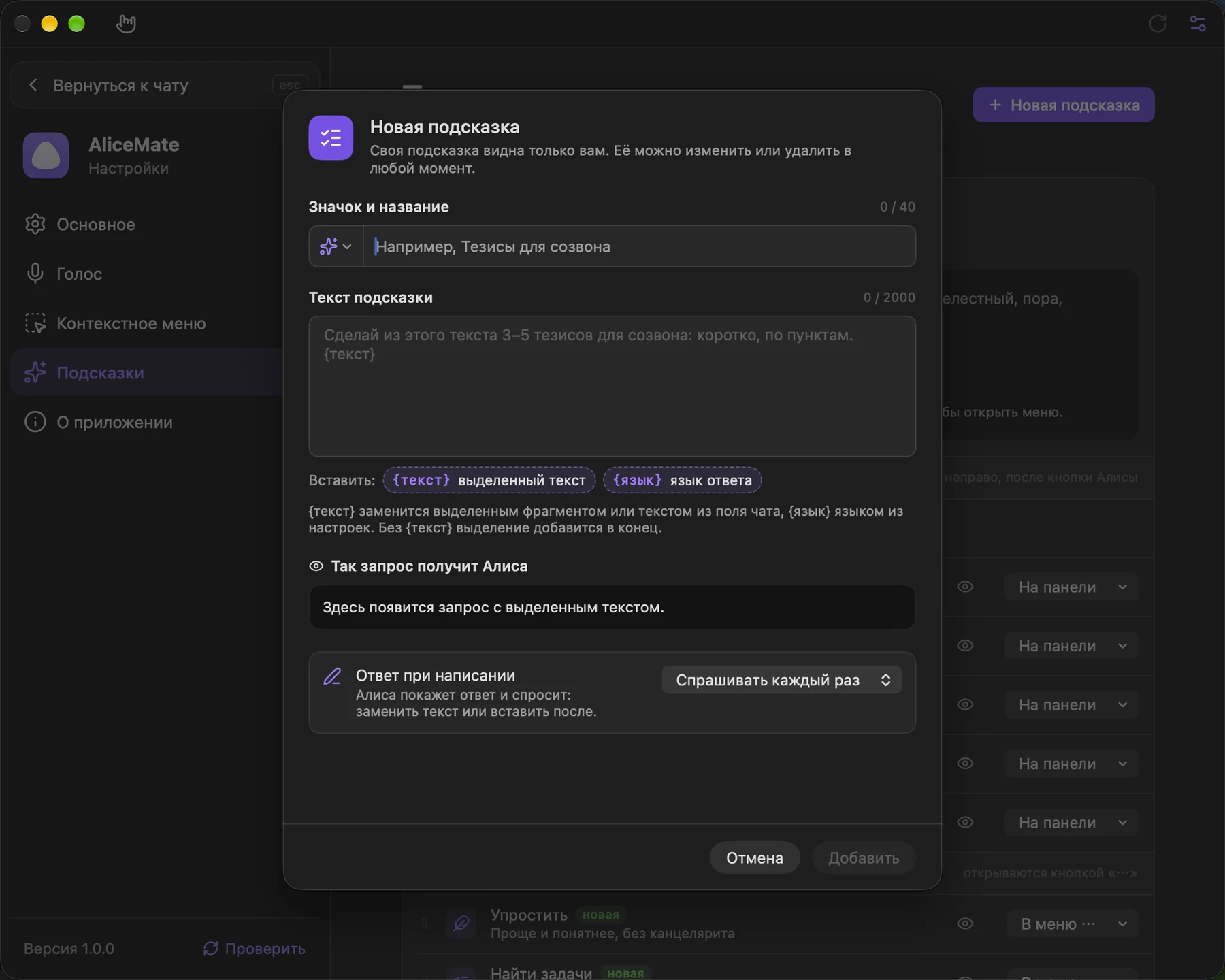Click the eye icon beside Так запрос получит Алиса

[316, 566]
